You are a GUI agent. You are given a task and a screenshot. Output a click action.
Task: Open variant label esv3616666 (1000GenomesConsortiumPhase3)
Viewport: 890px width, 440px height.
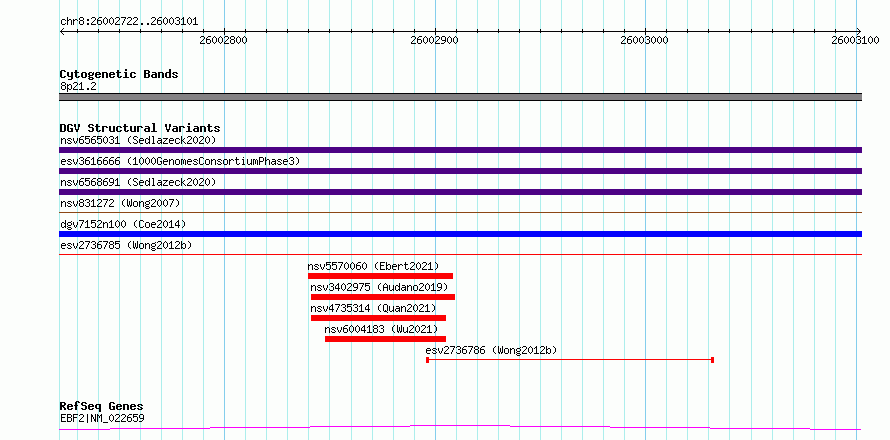[x=180, y=161]
